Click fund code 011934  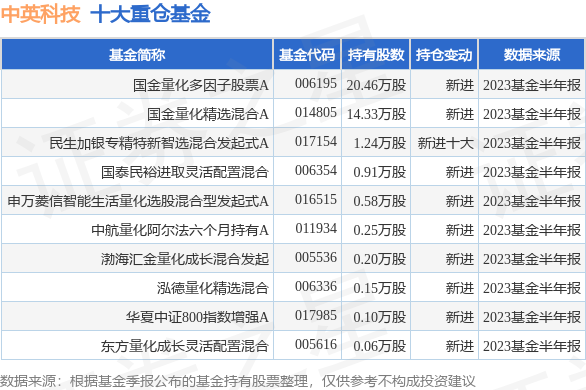click(x=316, y=228)
